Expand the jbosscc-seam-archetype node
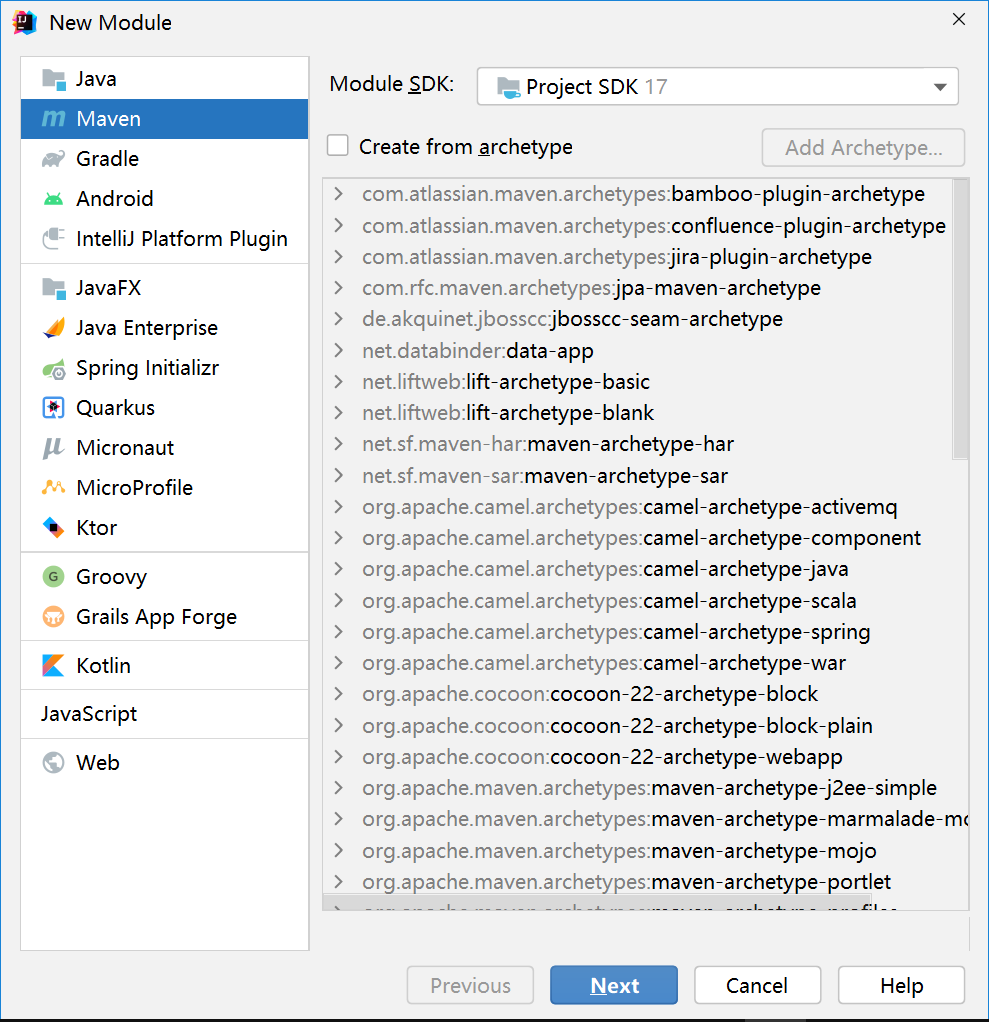 click(x=338, y=319)
